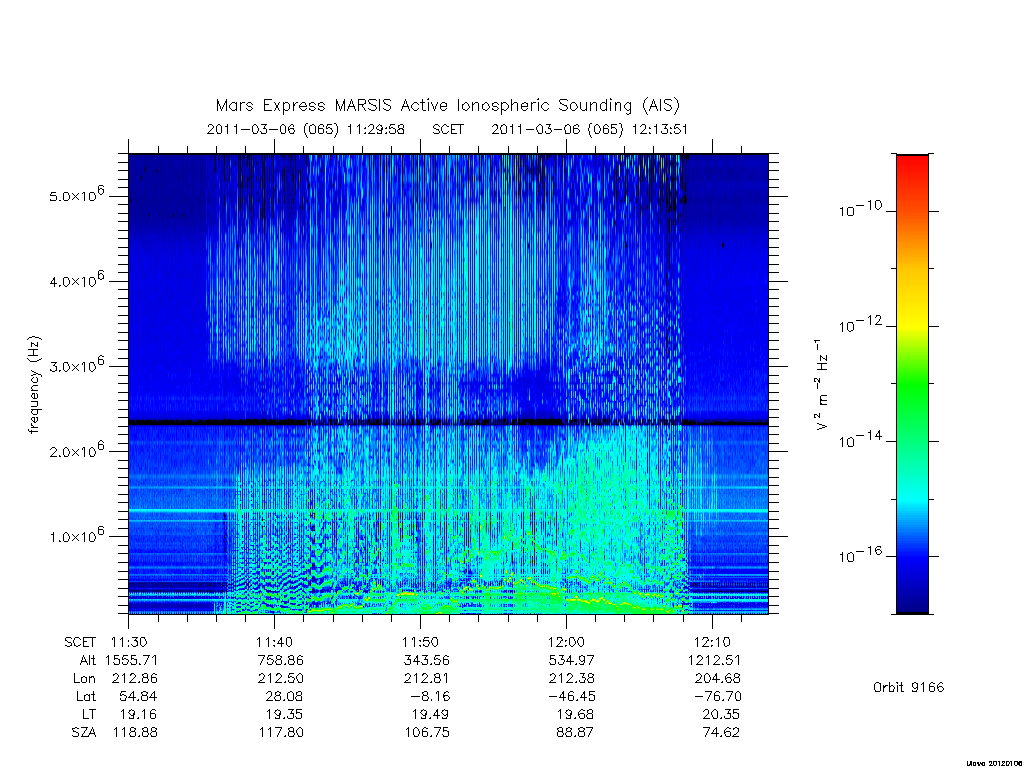This screenshot has width=1024, height=768.
Task: Click the Lat row label
Action: [x=86, y=696]
